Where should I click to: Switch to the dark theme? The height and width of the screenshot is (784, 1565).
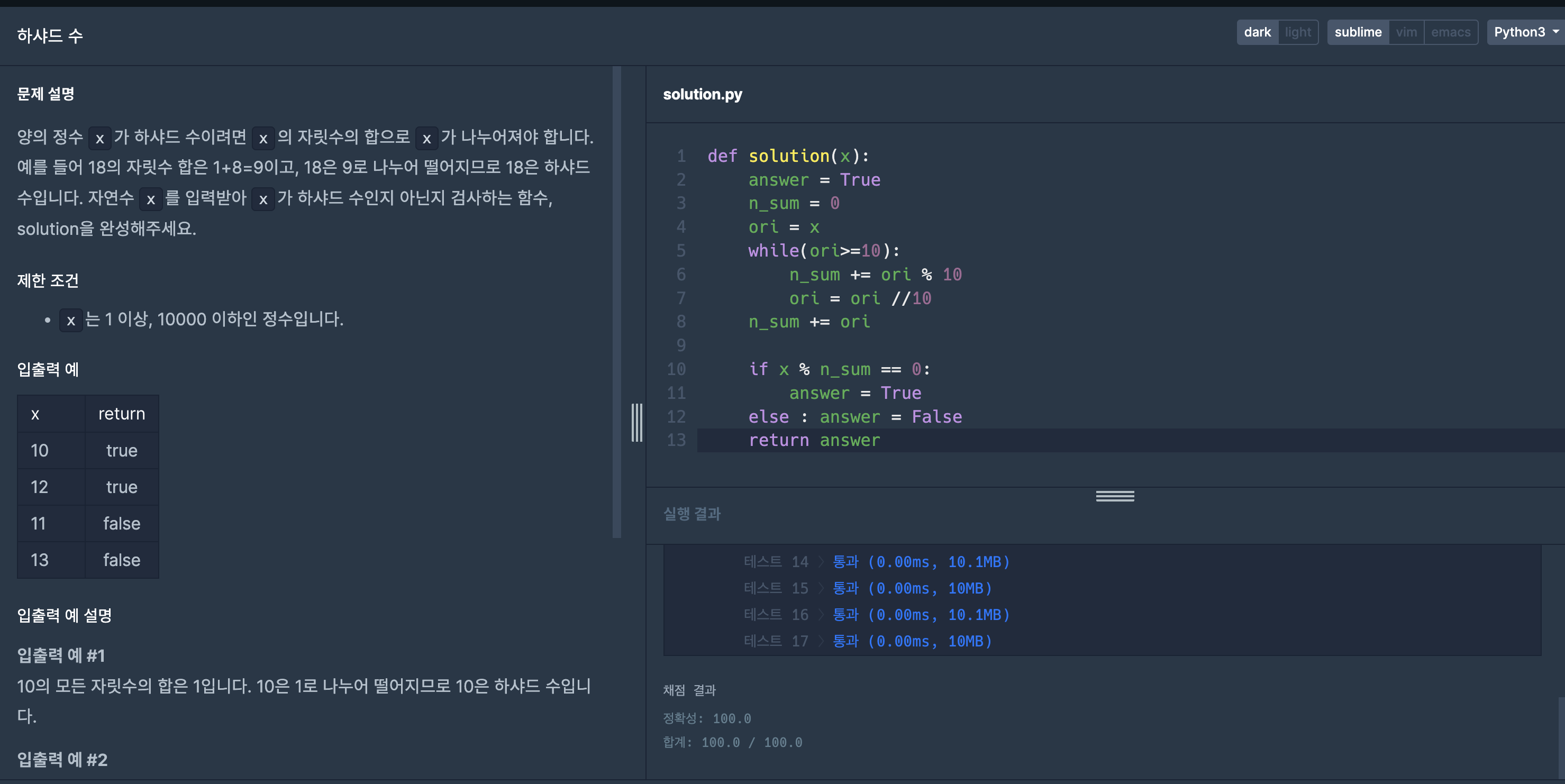[x=1257, y=32]
